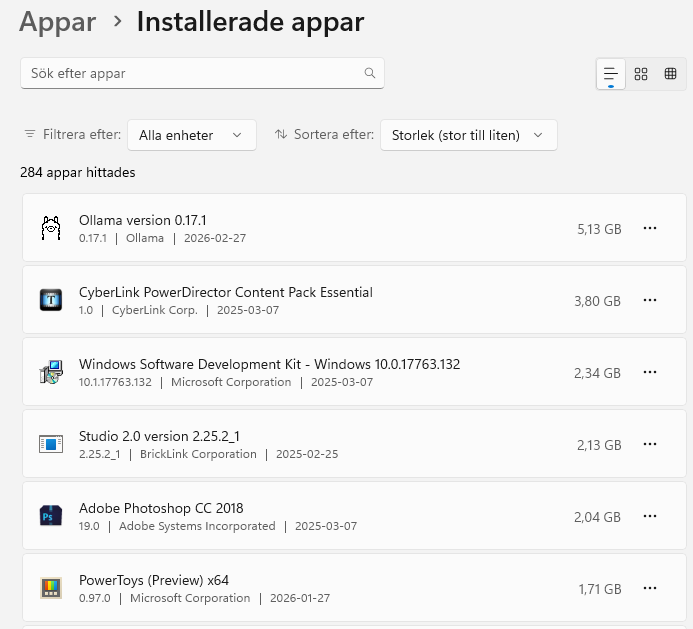Click the Adobe Systems Incorporated publisher text

(197, 526)
